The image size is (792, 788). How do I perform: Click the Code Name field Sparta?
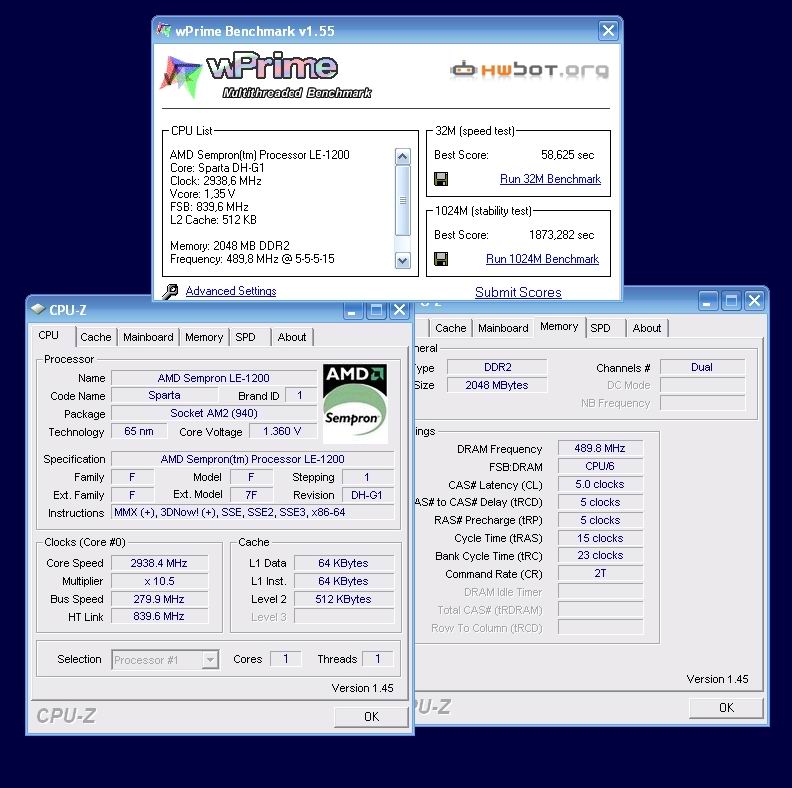coord(164,395)
